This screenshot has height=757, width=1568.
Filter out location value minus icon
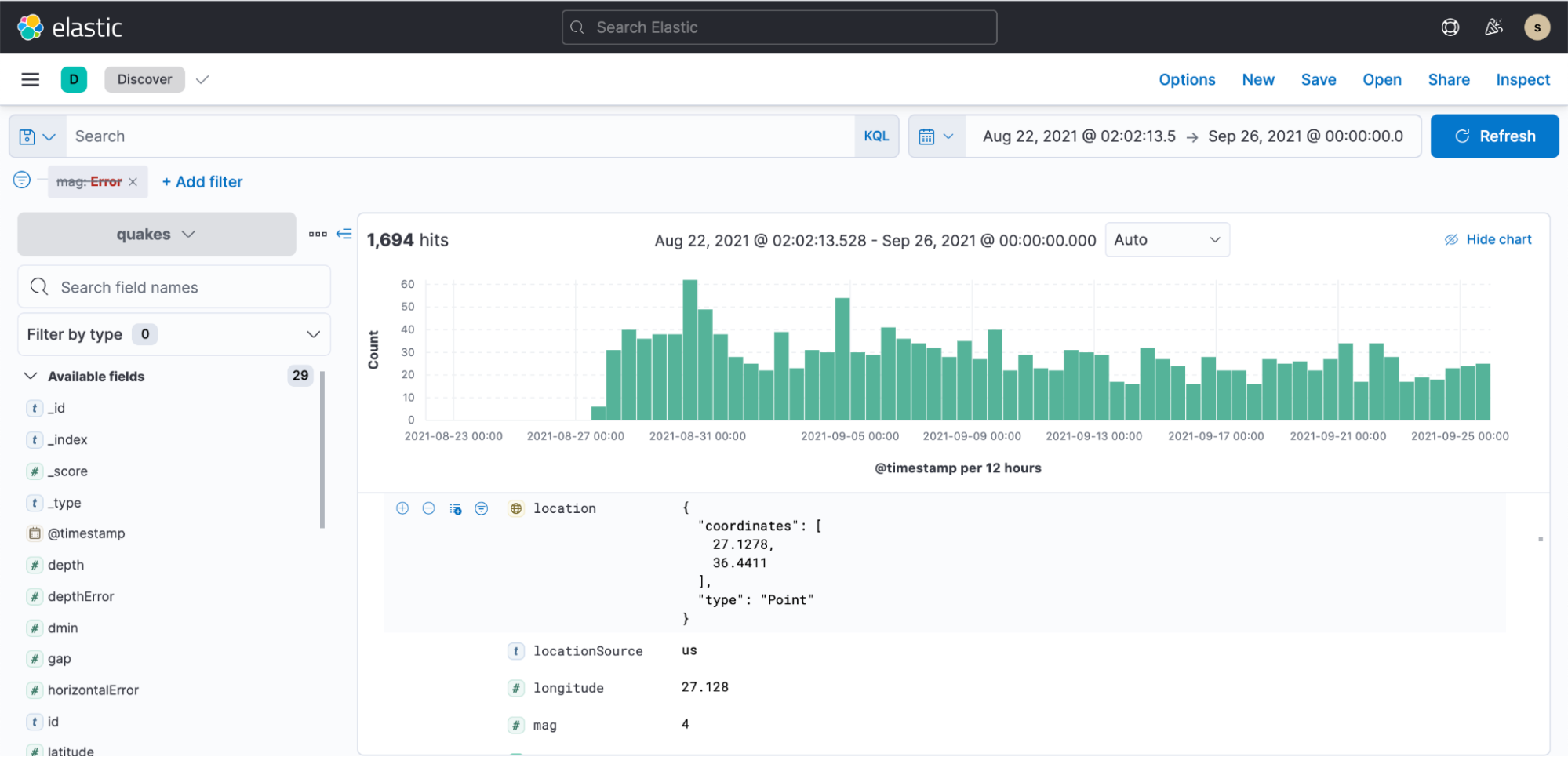[x=429, y=508]
